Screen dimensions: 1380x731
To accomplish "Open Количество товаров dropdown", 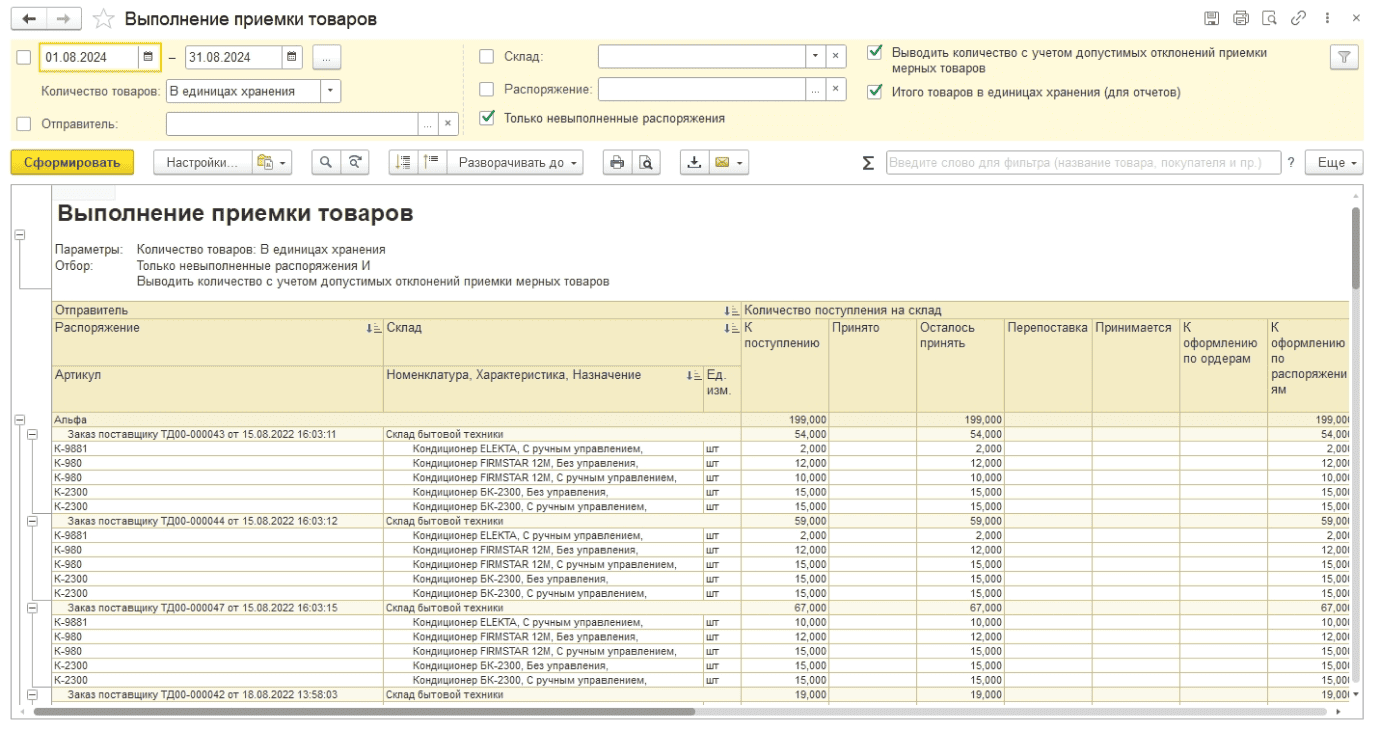I will coord(330,91).
